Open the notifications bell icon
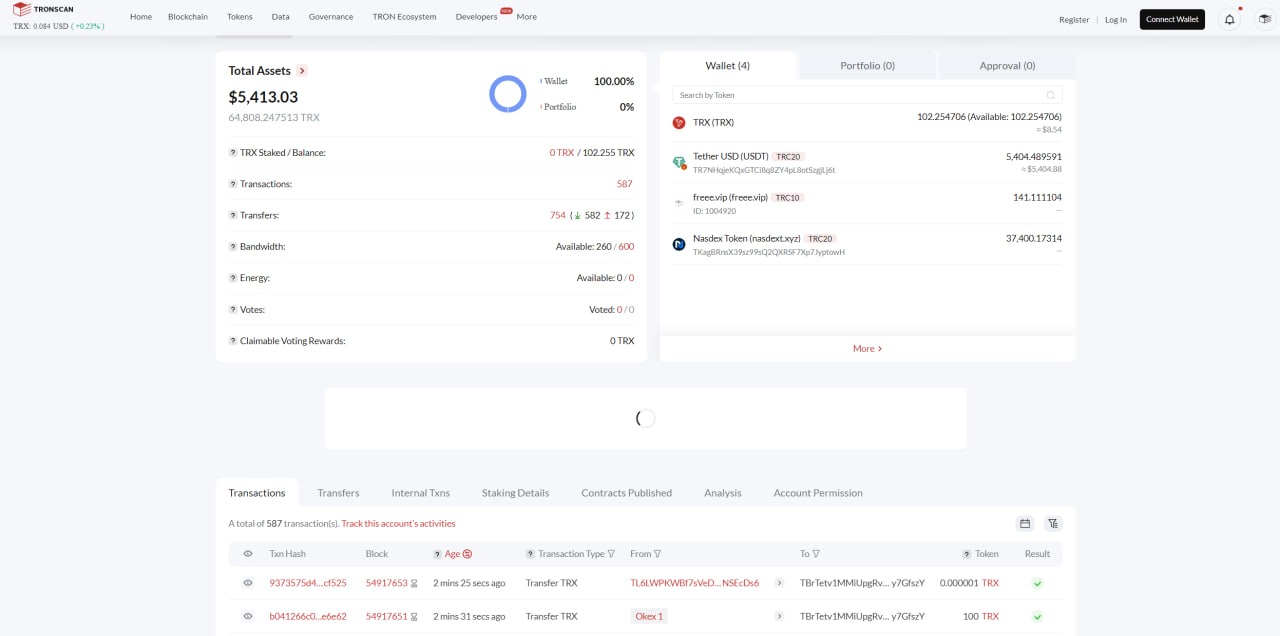The width and height of the screenshot is (1280, 636). pos(1229,19)
